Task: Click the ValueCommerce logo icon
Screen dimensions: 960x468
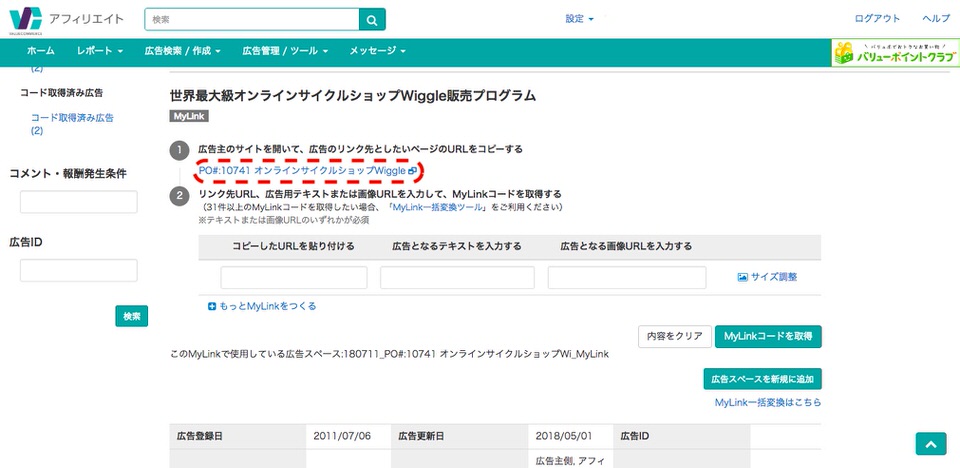Action: [x=26, y=18]
